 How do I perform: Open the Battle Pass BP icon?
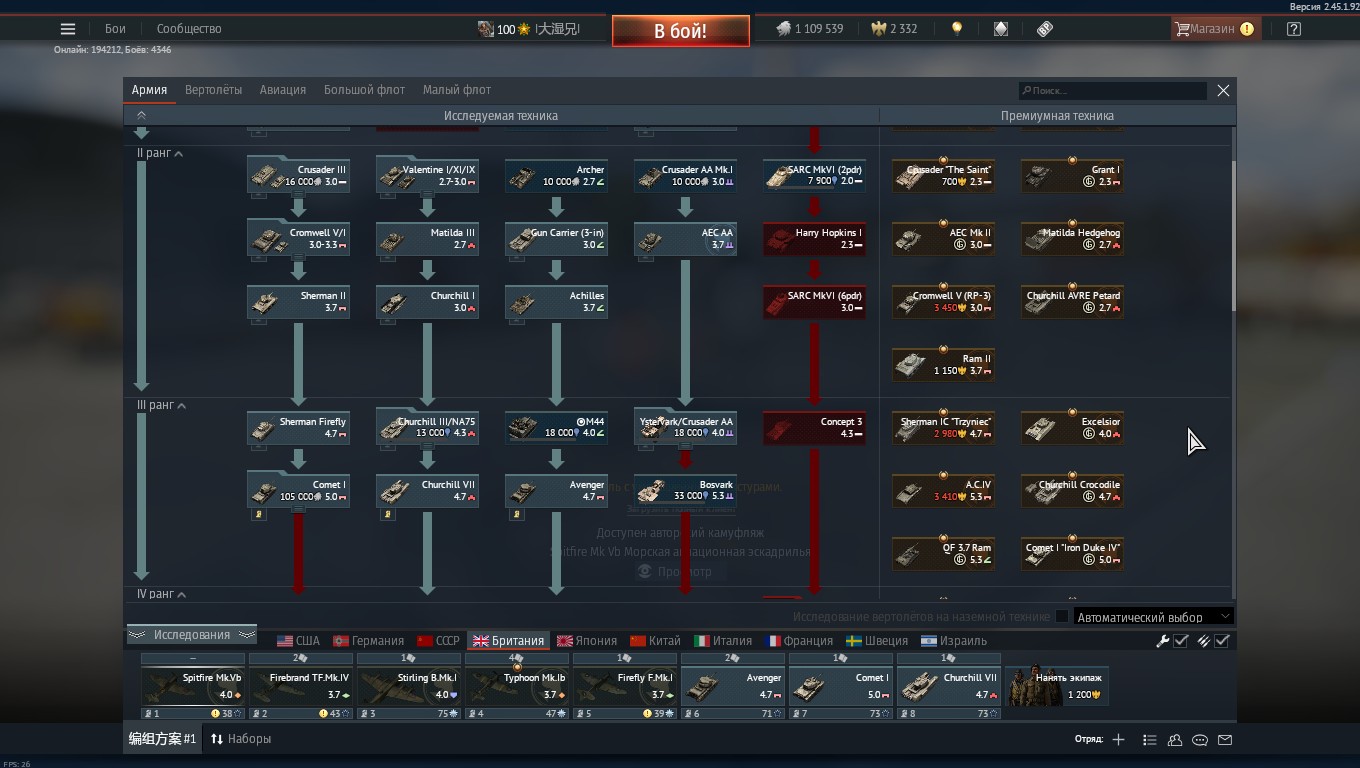click(x=1045, y=29)
